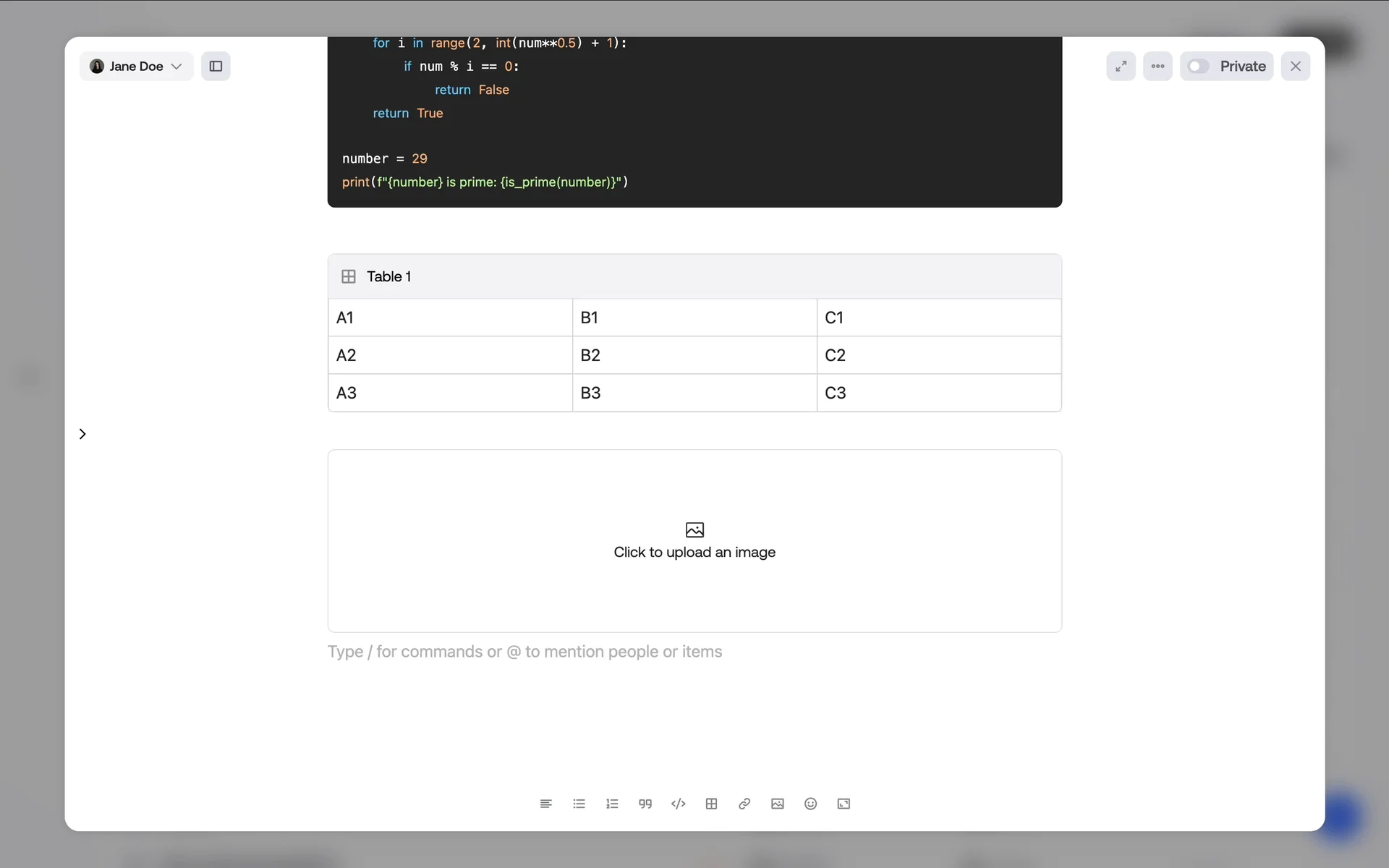Expand the left side chevron arrow
The width and height of the screenshot is (1389, 868).
(x=82, y=434)
